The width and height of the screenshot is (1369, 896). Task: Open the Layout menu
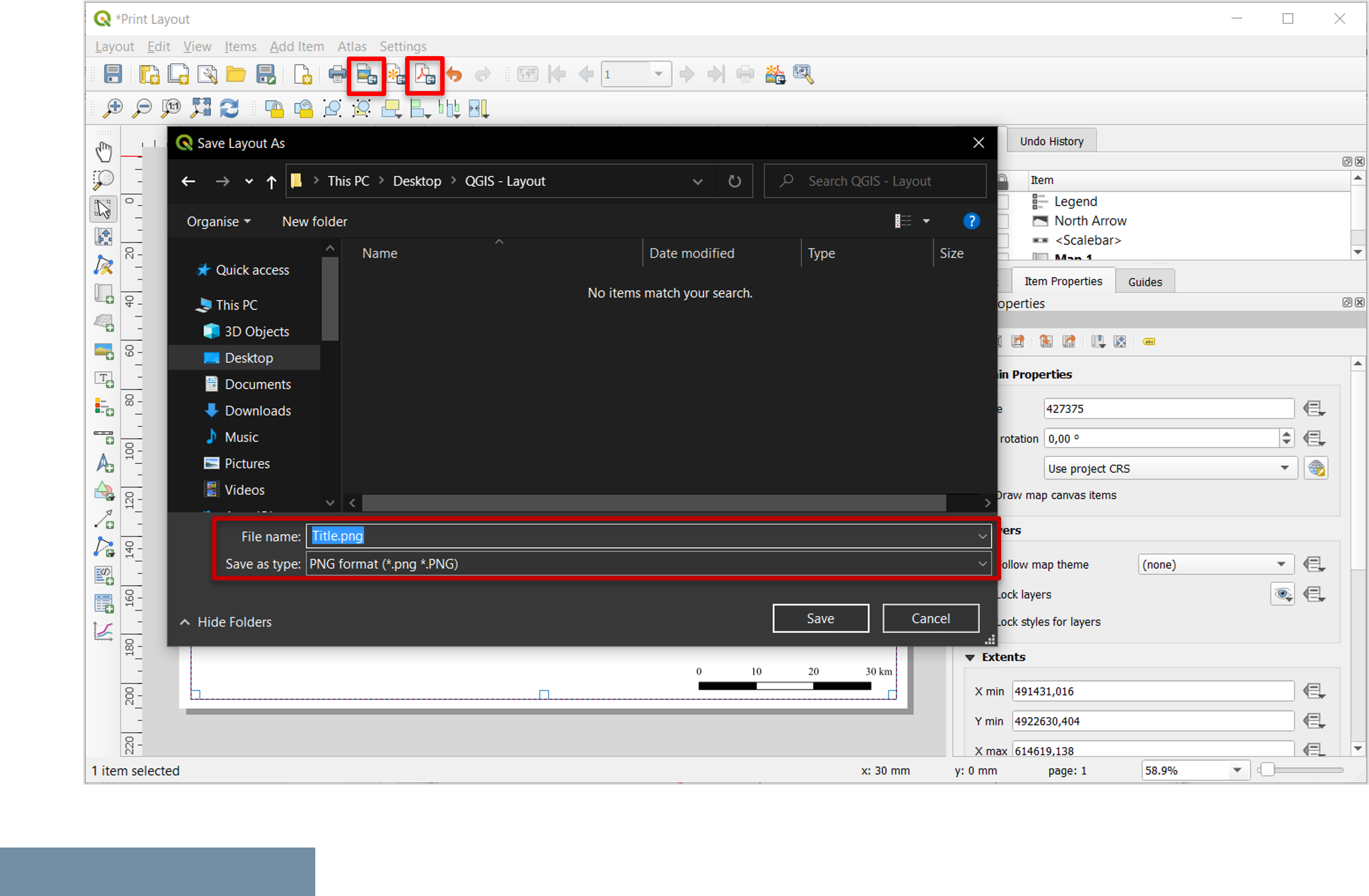tap(115, 47)
